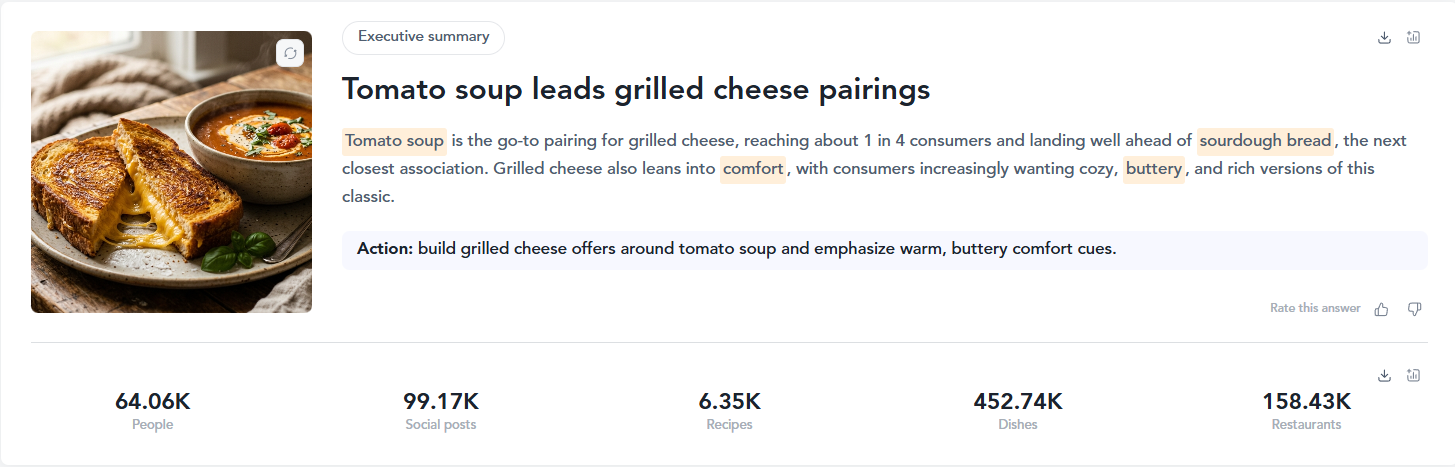Screen dimensions: 1455x467
Task: Download the executive summary
Action: coord(1384,38)
